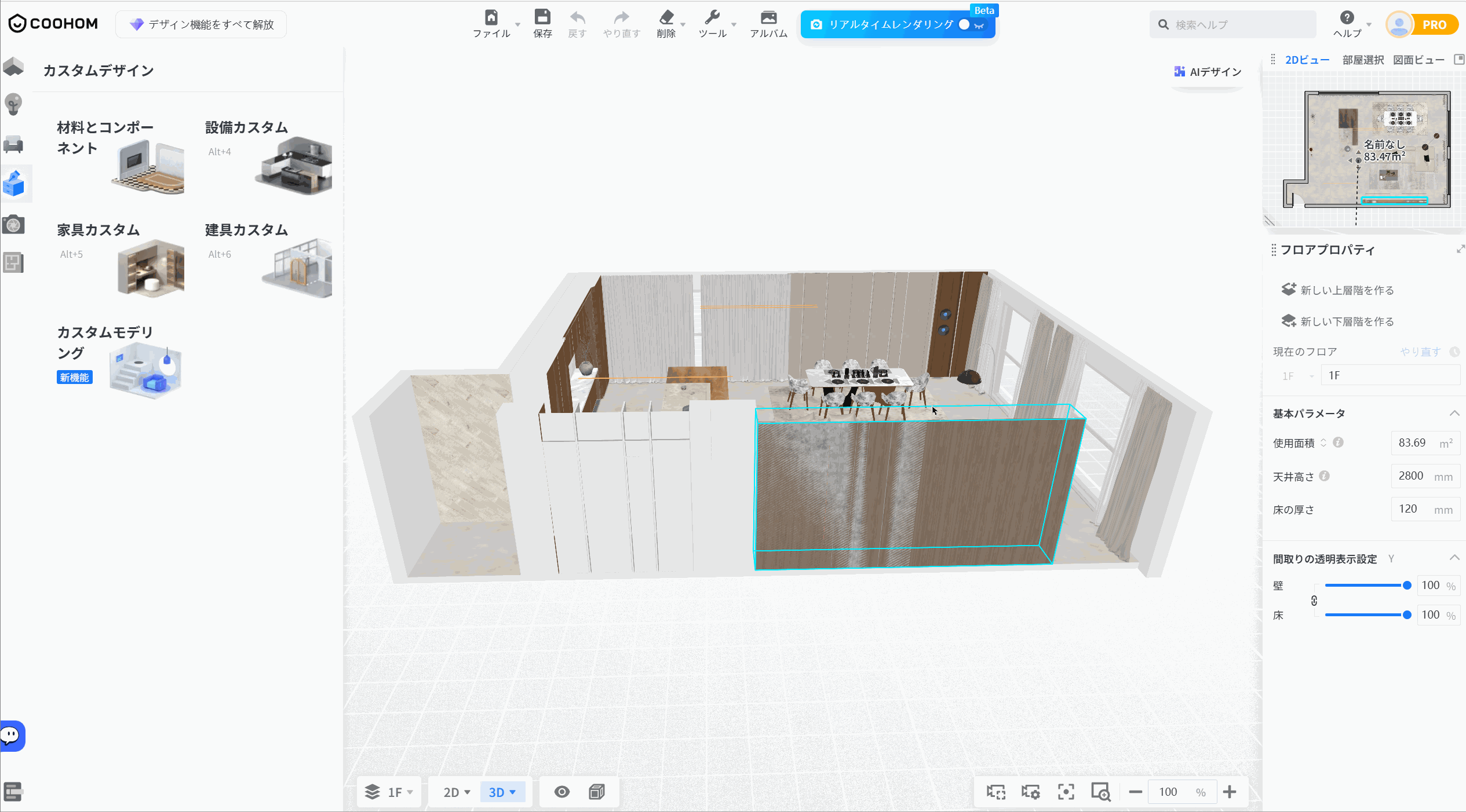Click the camera settings gear icon
The image size is (1466, 812).
pyautogui.click(x=1031, y=792)
